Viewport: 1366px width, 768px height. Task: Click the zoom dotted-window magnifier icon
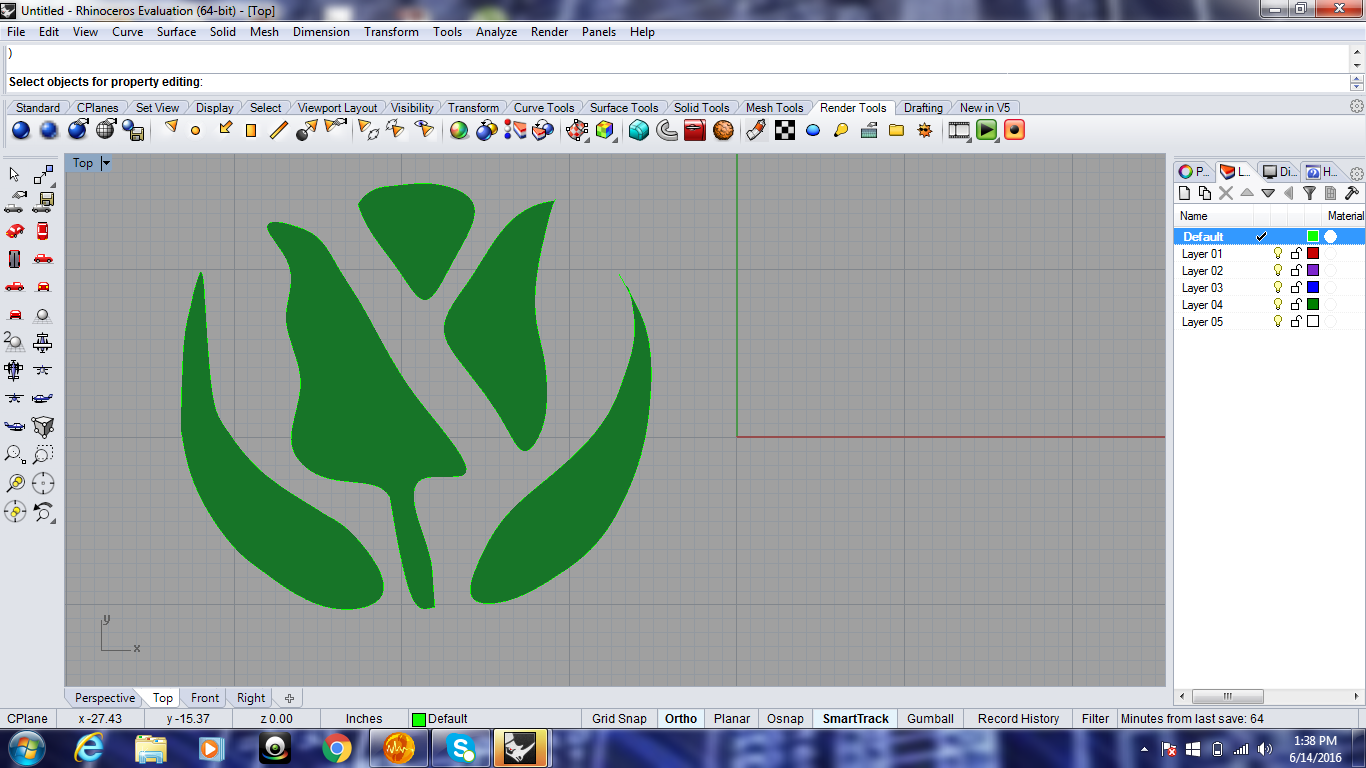43,455
